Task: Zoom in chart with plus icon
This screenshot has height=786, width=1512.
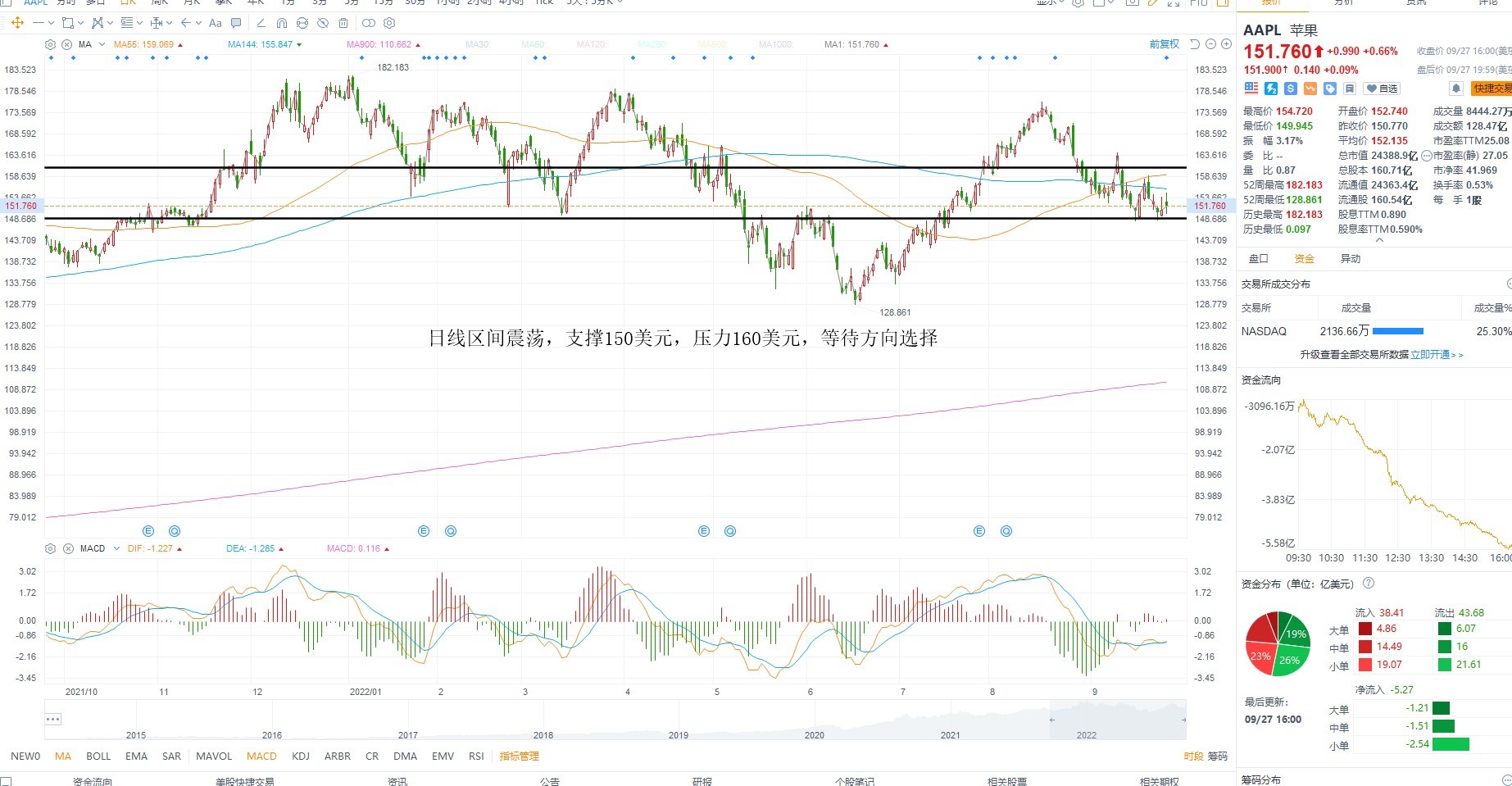Action: (x=1226, y=44)
